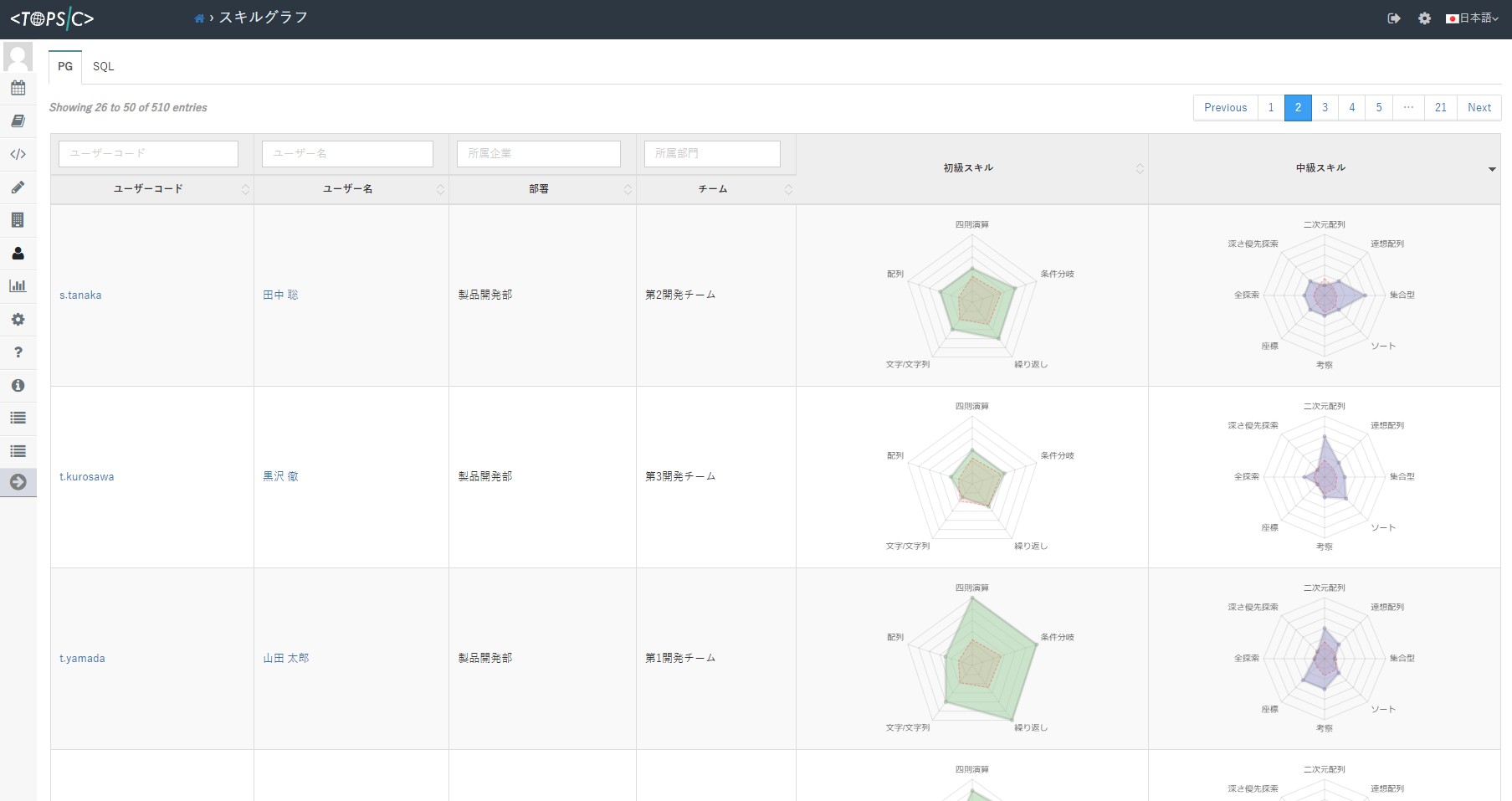Viewport: 1512px width, 801px height.
Task: Expand sidebar with the arrow circle icon
Action: tap(18, 482)
